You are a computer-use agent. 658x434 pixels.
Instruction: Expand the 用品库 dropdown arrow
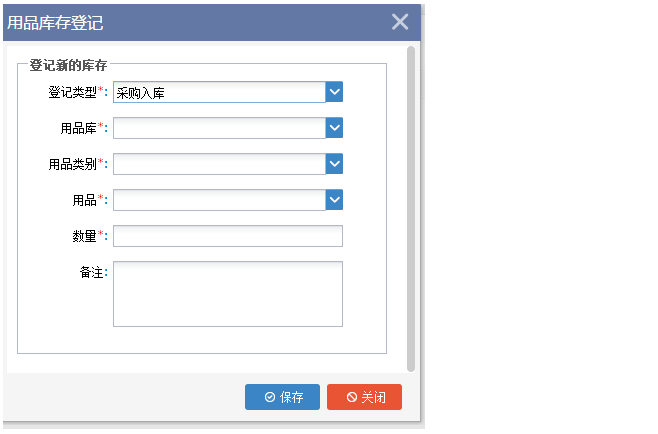tap(334, 128)
